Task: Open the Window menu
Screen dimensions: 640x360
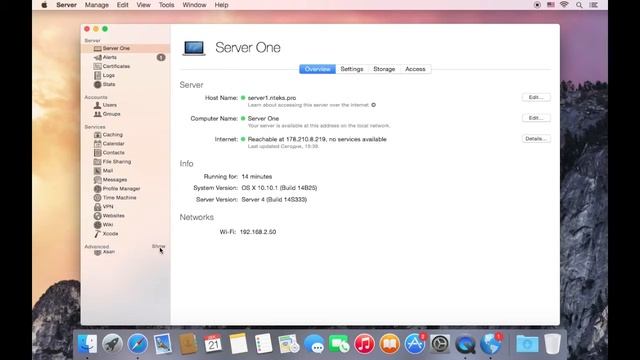Action: 194,5
